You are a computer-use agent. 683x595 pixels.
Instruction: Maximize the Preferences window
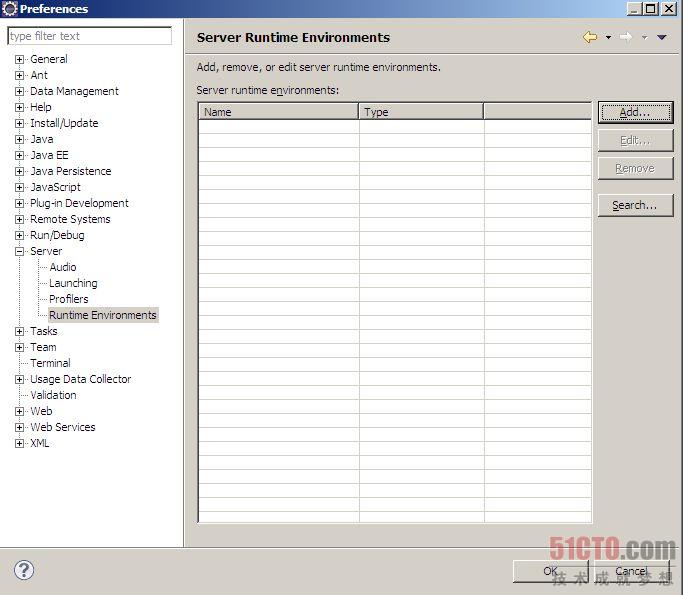tap(650, 9)
